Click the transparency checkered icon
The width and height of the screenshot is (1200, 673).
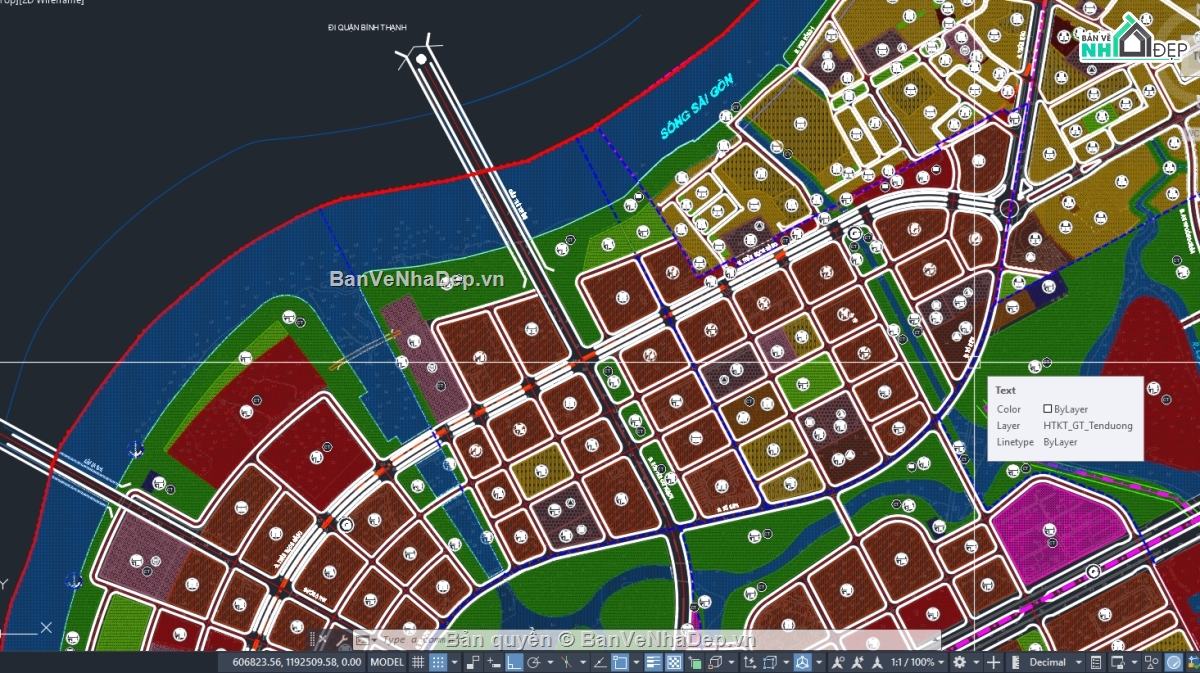click(674, 662)
